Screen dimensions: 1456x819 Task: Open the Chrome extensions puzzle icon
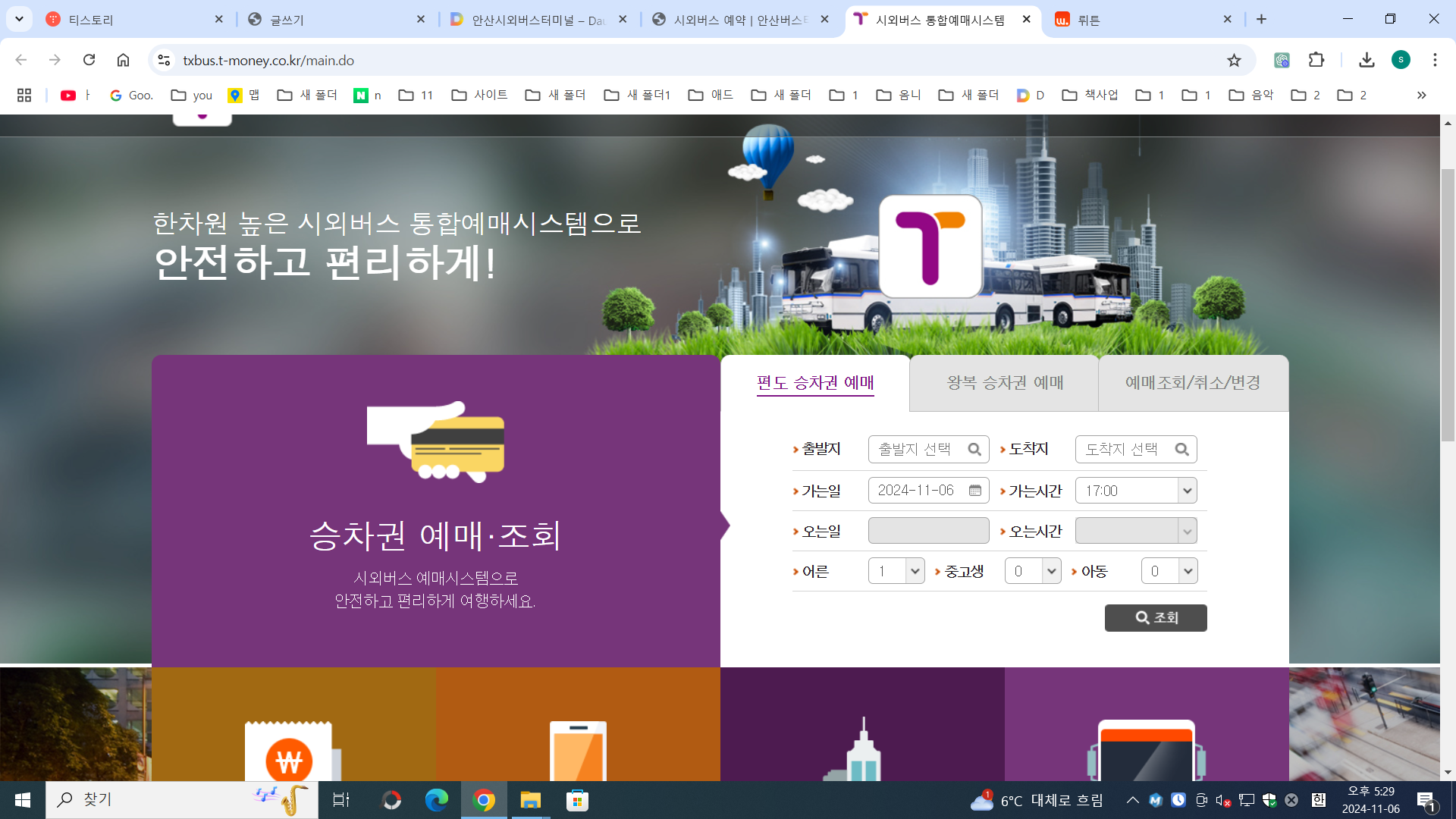pos(1316,60)
